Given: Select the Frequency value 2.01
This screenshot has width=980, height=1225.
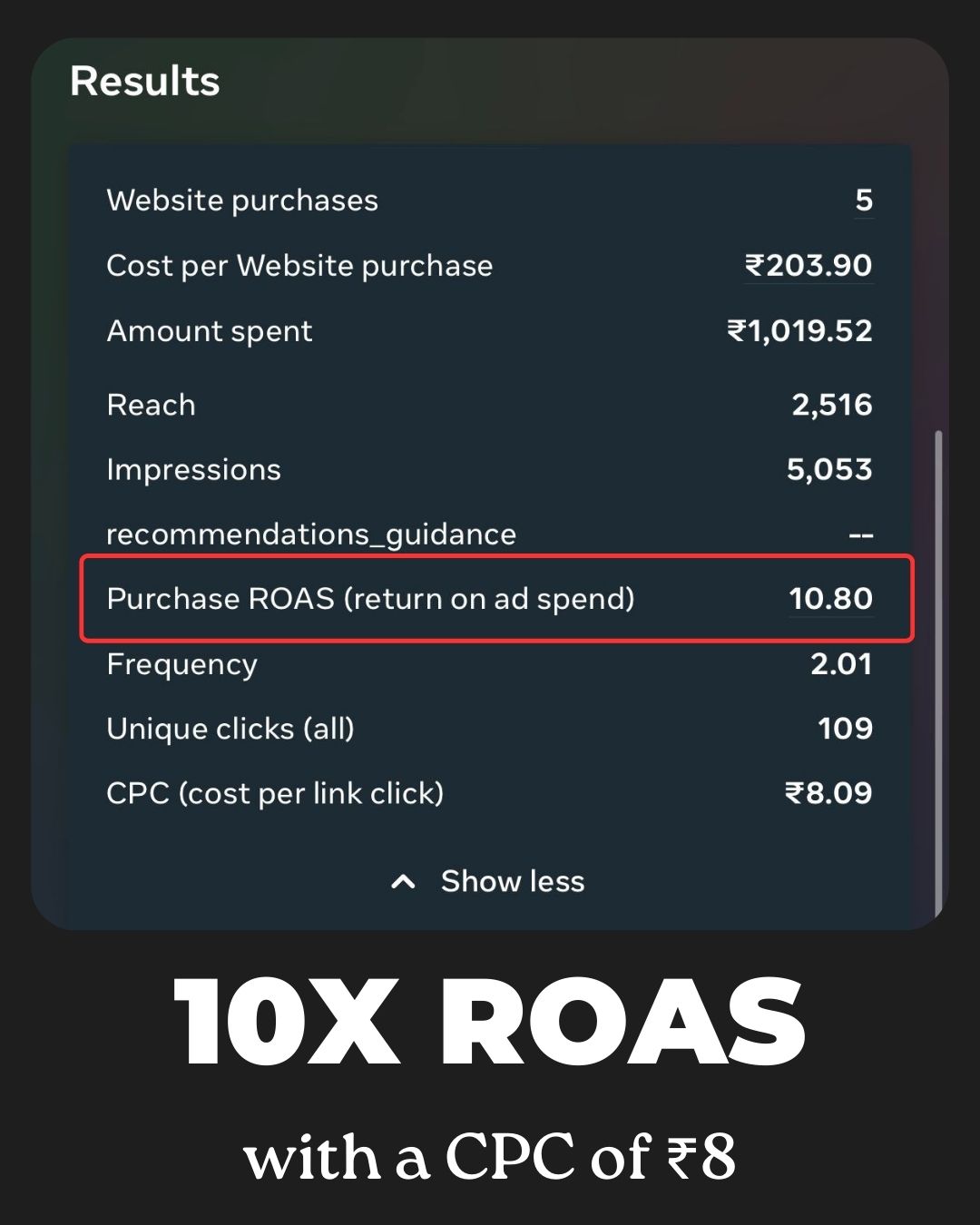Looking at the screenshot, I should (840, 664).
